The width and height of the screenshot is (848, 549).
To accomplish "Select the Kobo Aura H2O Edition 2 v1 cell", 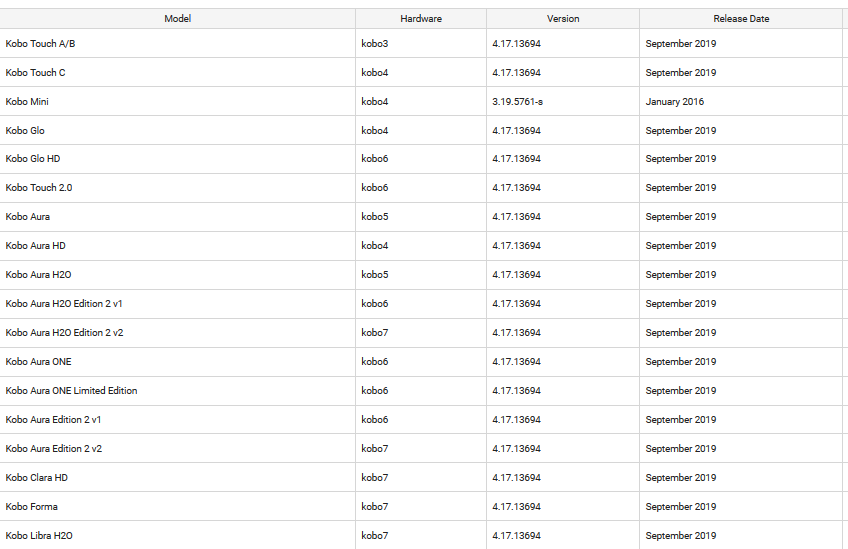I will point(64,304).
